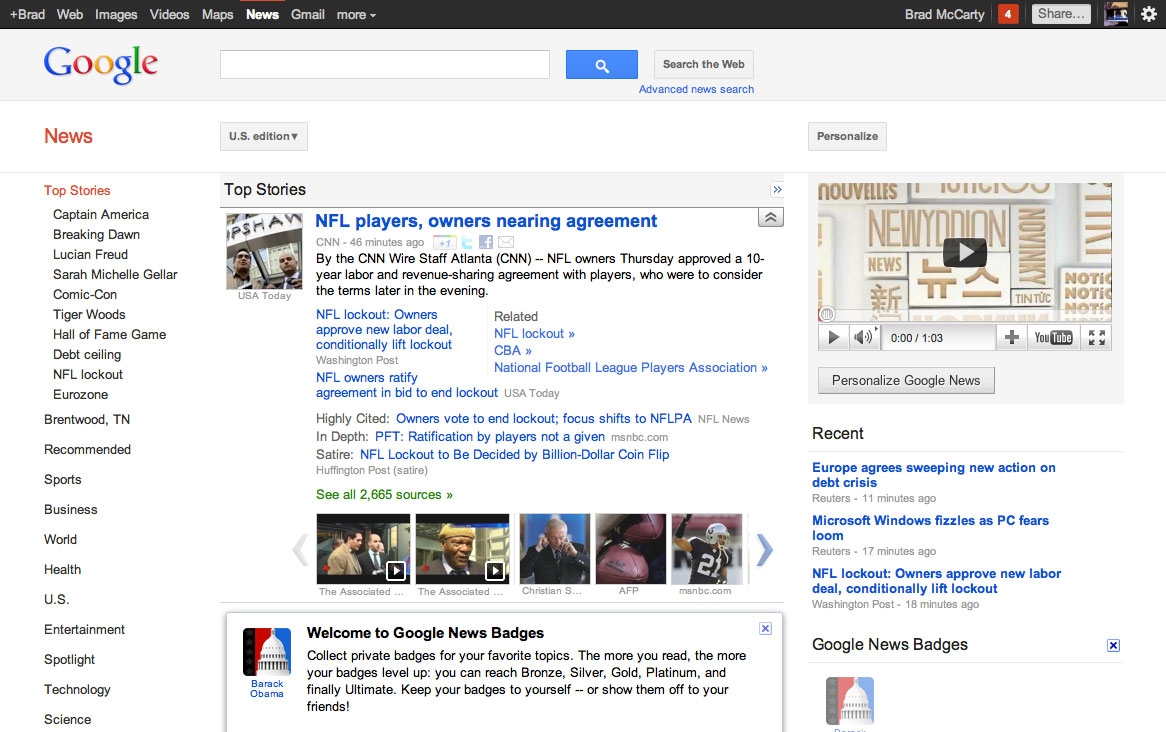This screenshot has width=1166, height=732.
Task: Switch to Videos in top navigation
Action: point(170,14)
